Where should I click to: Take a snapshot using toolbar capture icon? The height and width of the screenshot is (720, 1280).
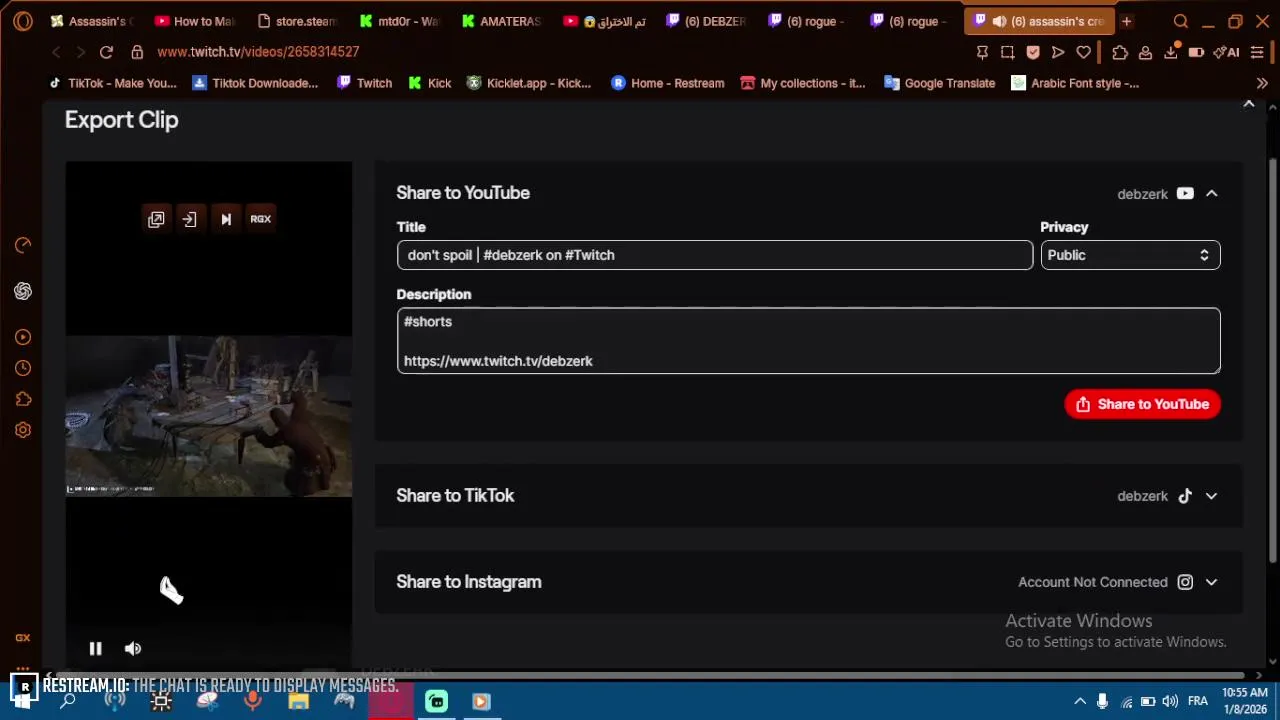(x=1007, y=52)
